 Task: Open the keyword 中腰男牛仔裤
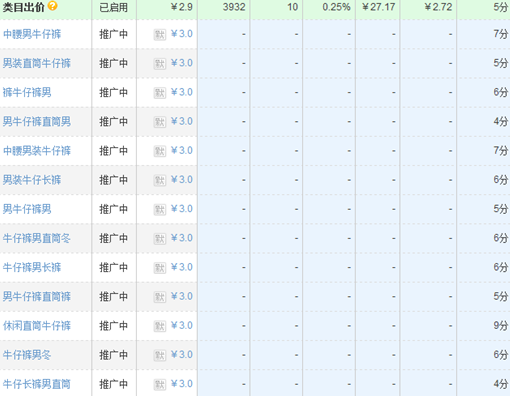pos(32,34)
